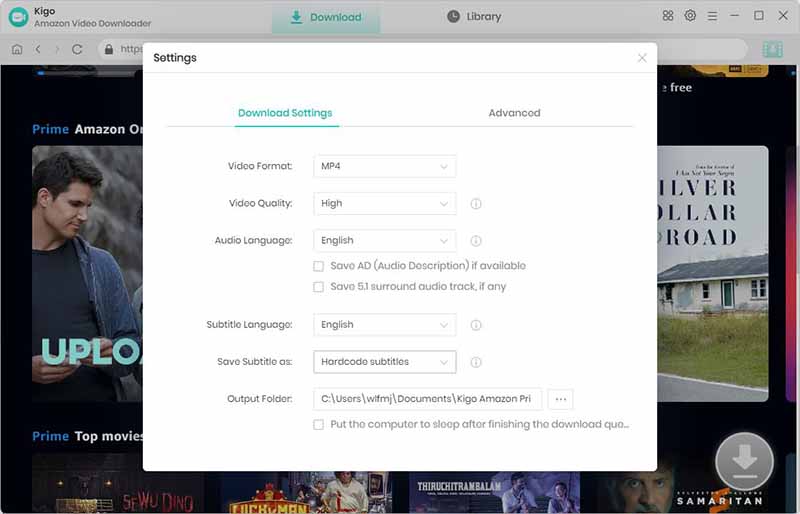Click the green film icon at top right

pyautogui.click(x=772, y=49)
